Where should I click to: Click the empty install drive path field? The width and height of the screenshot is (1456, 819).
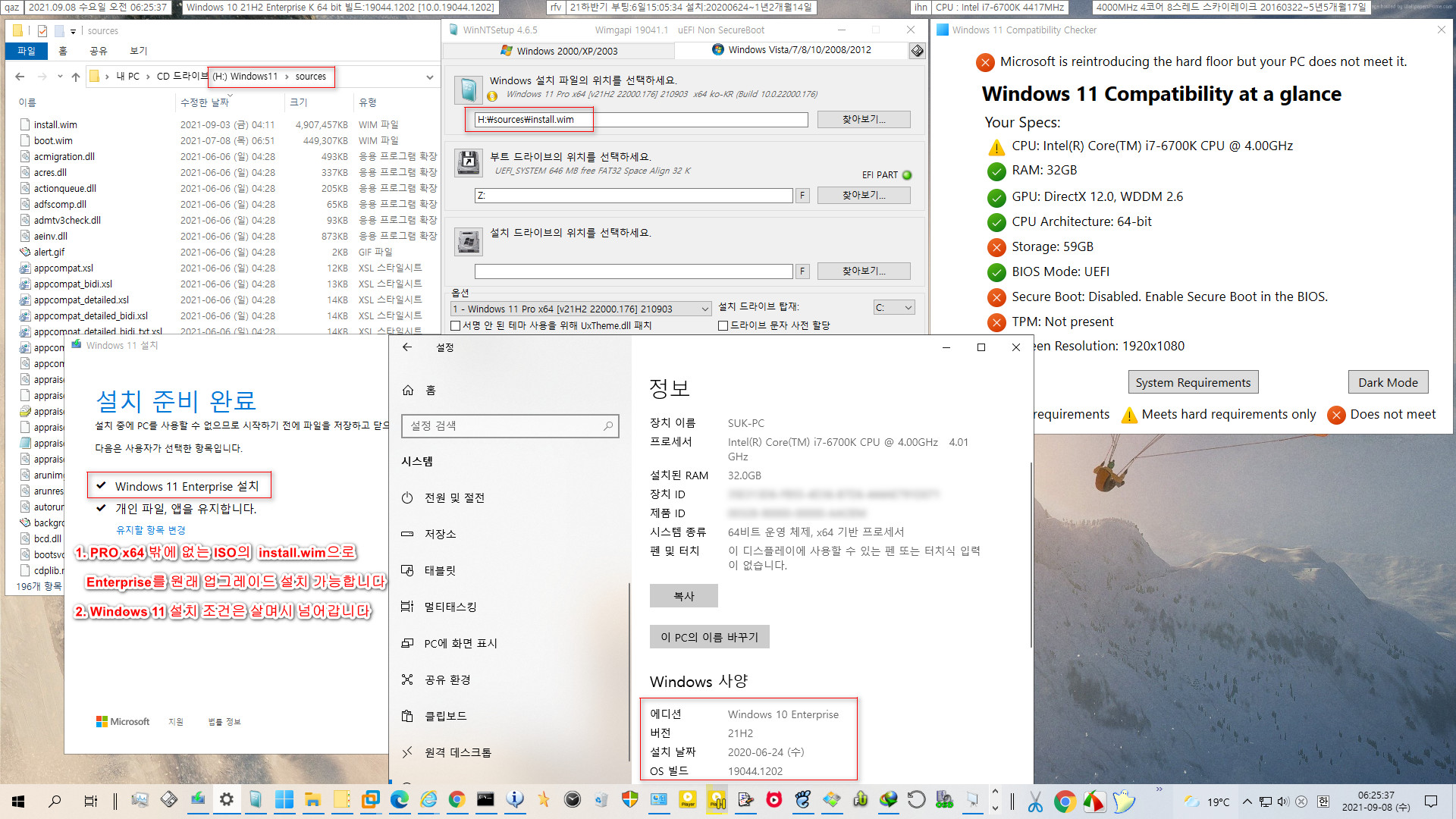pos(633,271)
